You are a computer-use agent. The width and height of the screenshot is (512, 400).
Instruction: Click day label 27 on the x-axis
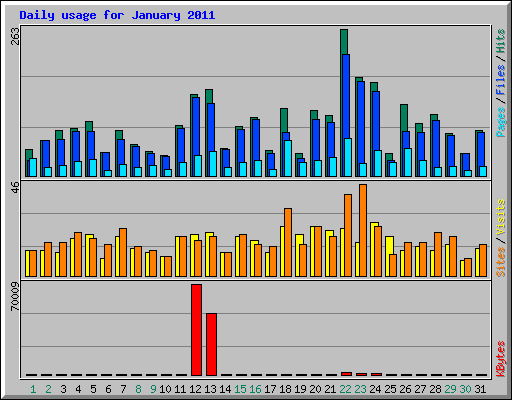420,389
